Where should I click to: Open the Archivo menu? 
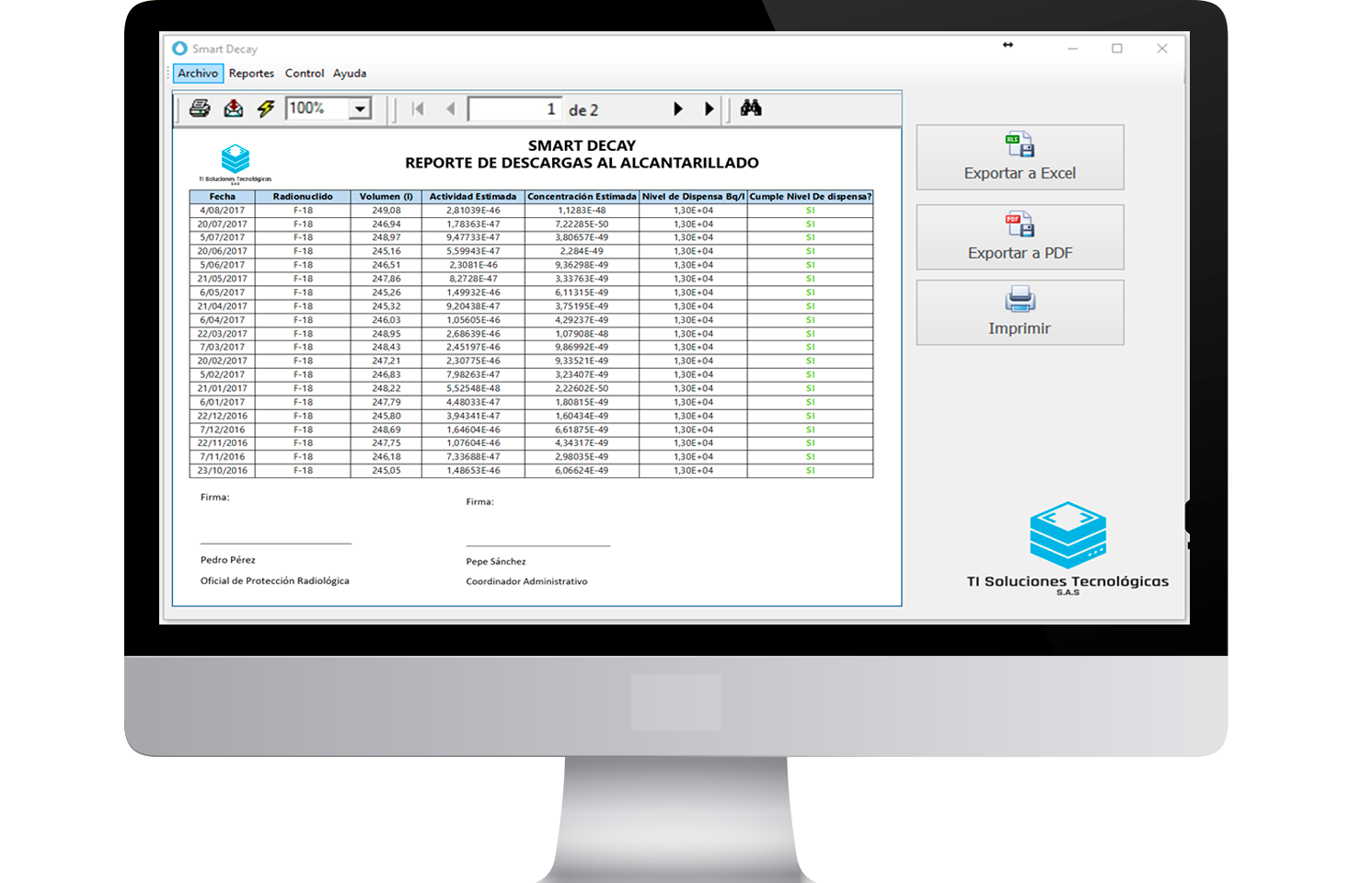pos(198,74)
